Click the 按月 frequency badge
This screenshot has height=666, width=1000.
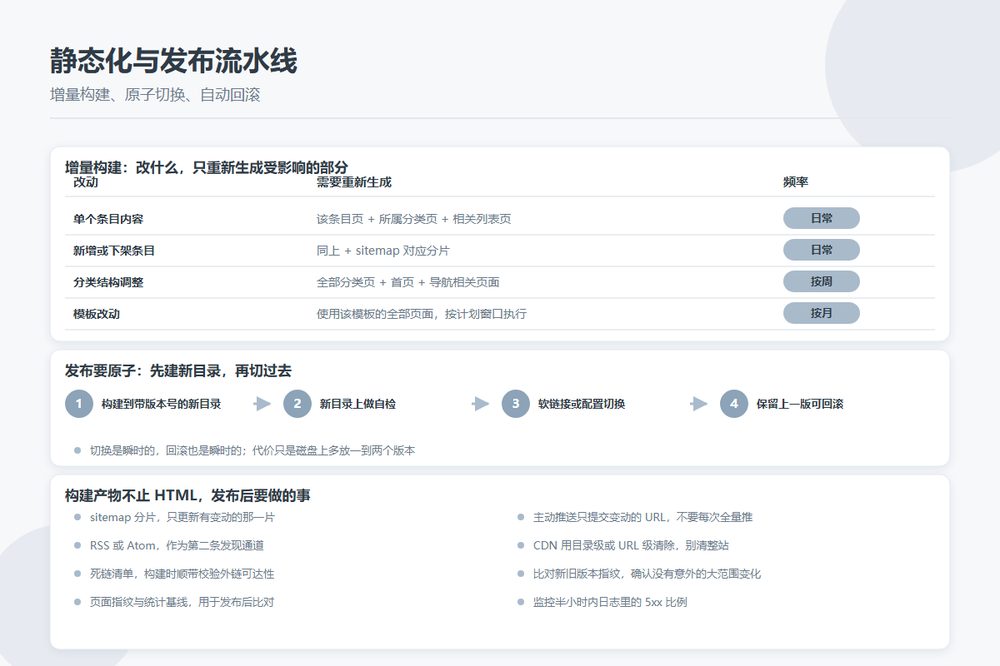coord(821,313)
